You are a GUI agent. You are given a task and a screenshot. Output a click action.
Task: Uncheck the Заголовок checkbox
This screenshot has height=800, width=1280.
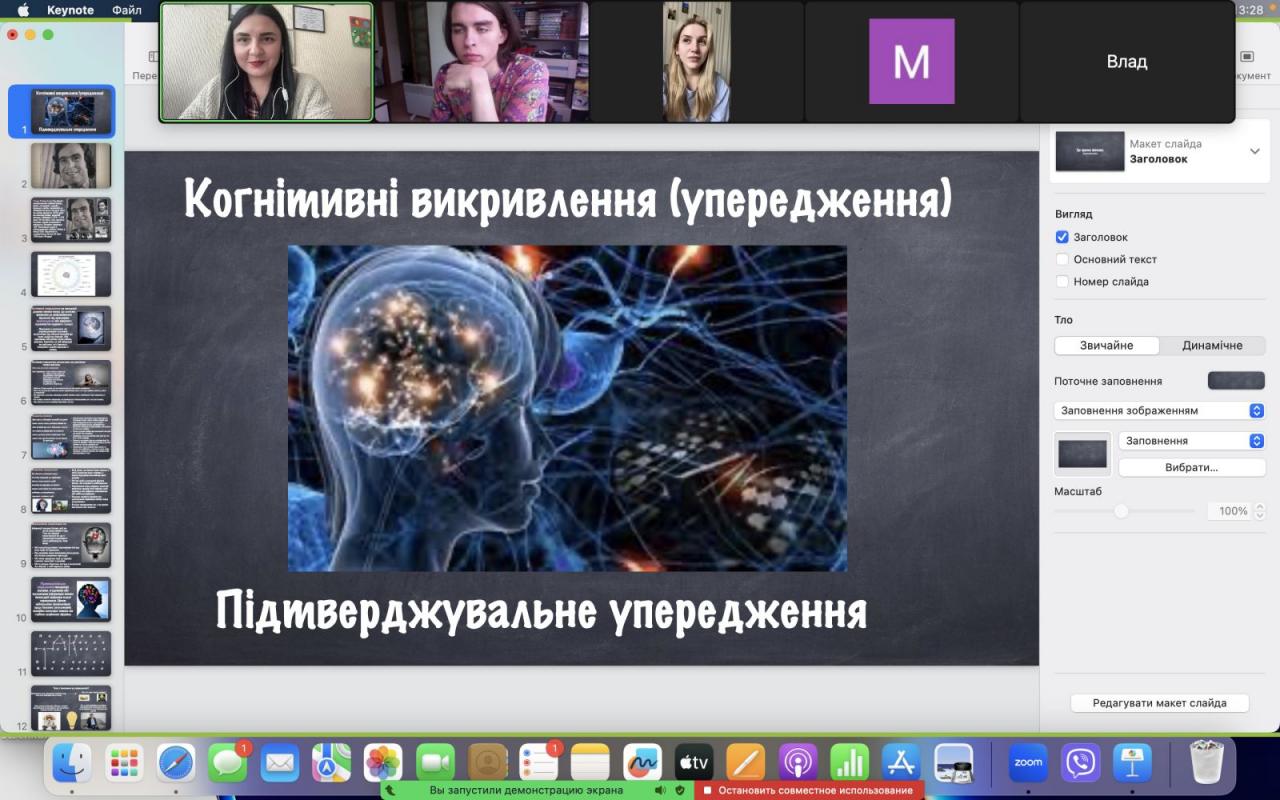tap(1062, 237)
